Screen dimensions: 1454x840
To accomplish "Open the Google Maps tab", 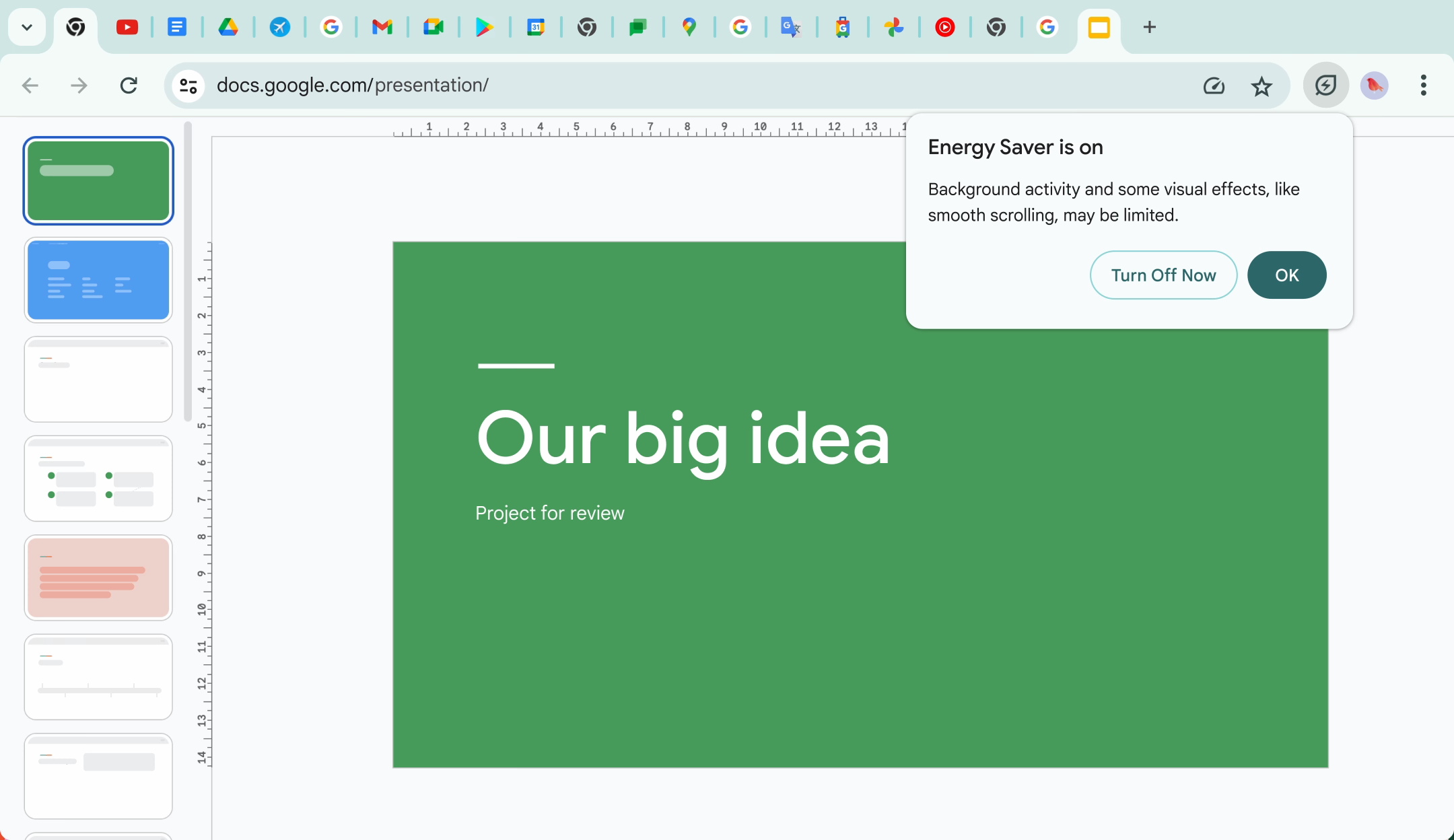I will [689, 27].
